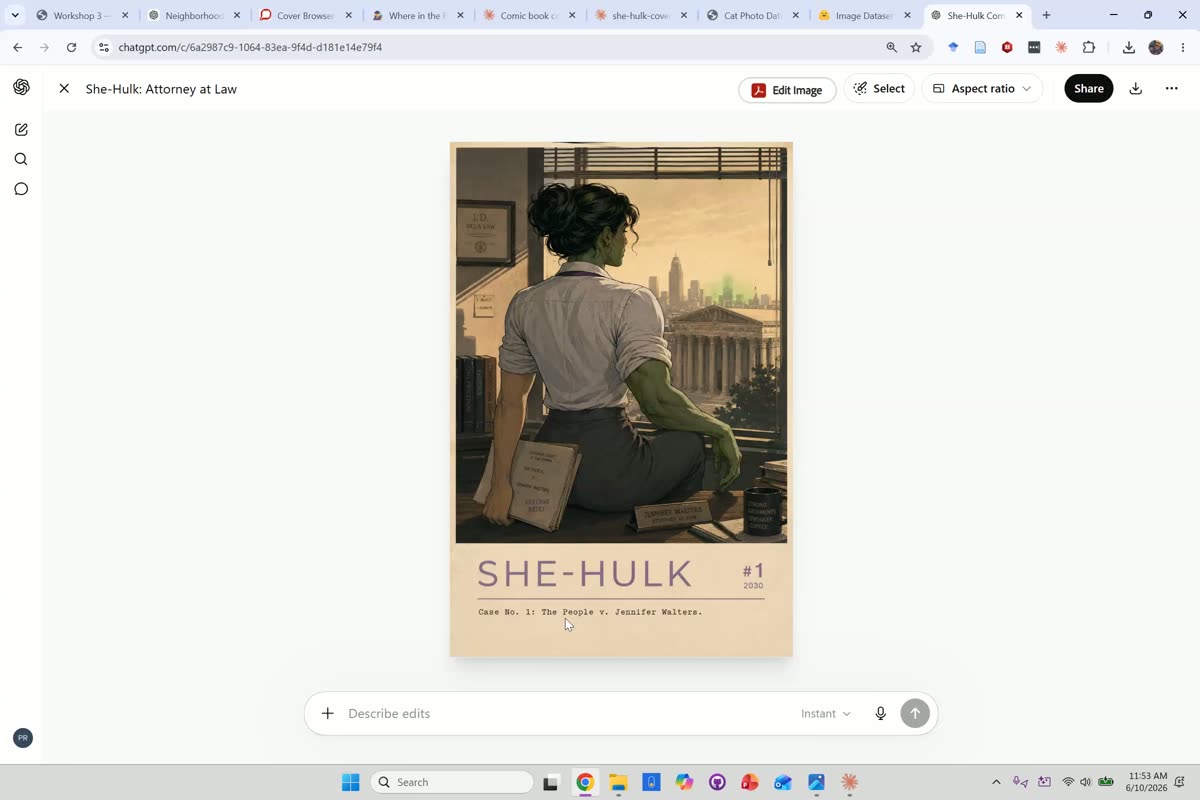
Task: Show hidden system tray icons chevron
Action: [996, 782]
